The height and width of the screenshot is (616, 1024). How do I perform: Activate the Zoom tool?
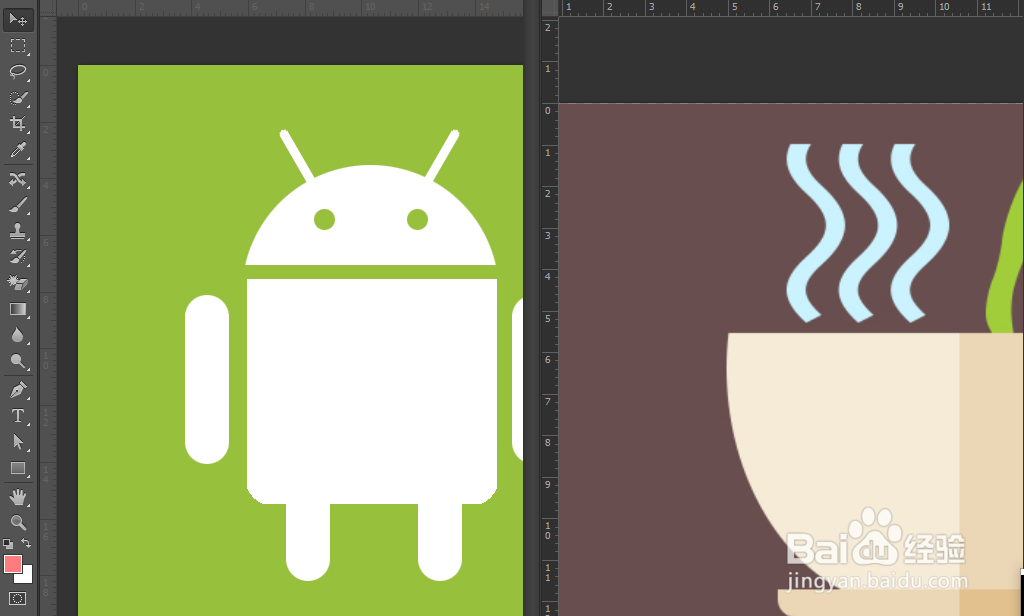18,523
